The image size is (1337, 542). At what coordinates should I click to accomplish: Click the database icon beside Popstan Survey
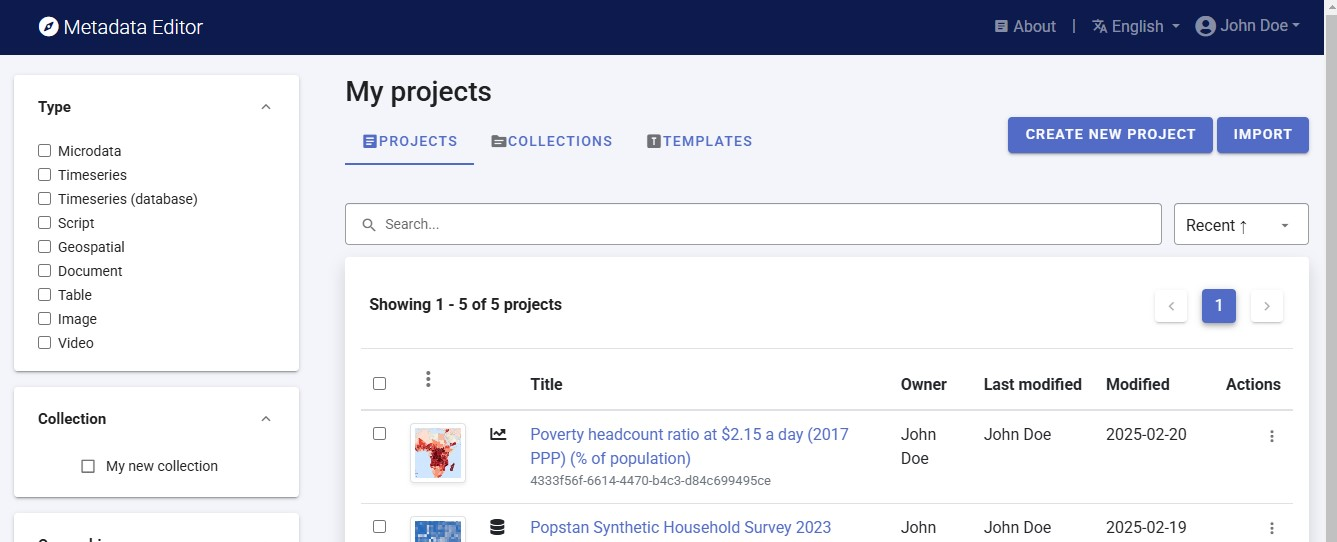[497, 527]
